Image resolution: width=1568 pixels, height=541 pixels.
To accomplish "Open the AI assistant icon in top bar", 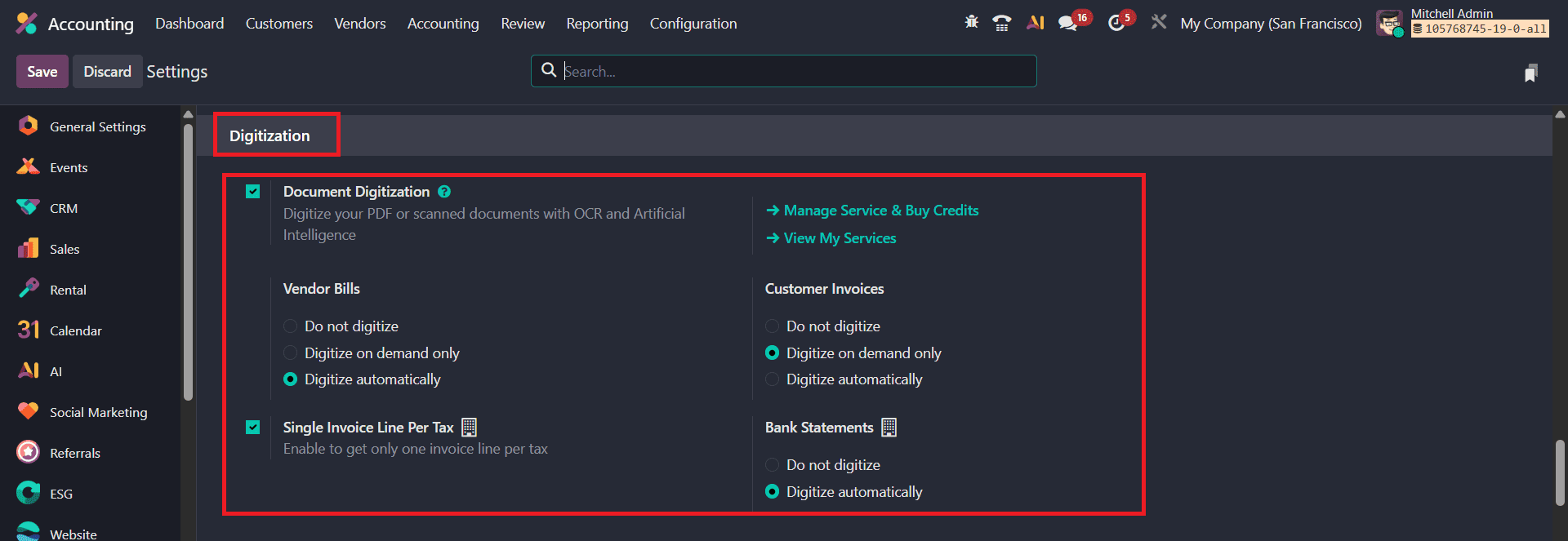I will 1036,23.
